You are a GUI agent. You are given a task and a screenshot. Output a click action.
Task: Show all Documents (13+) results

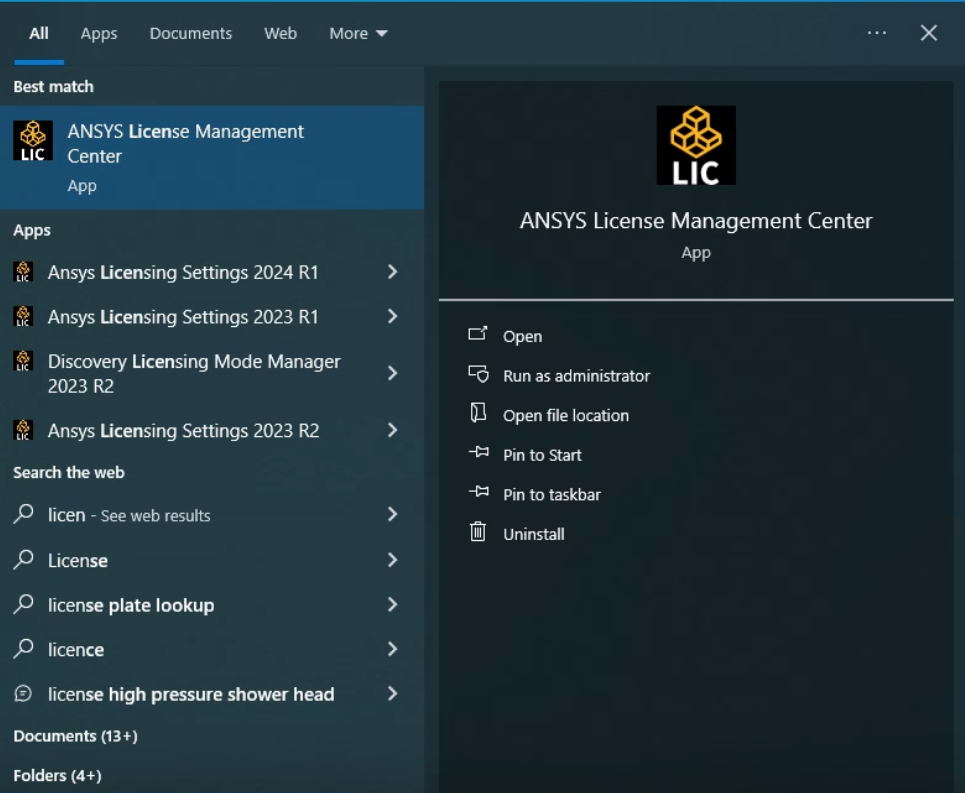coord(75,736)
